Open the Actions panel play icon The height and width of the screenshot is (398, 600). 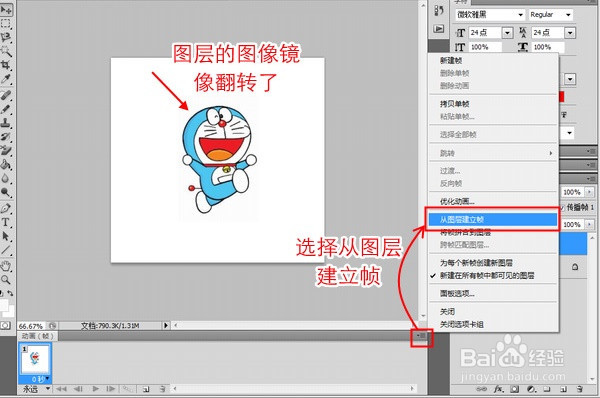coord(439,29)
